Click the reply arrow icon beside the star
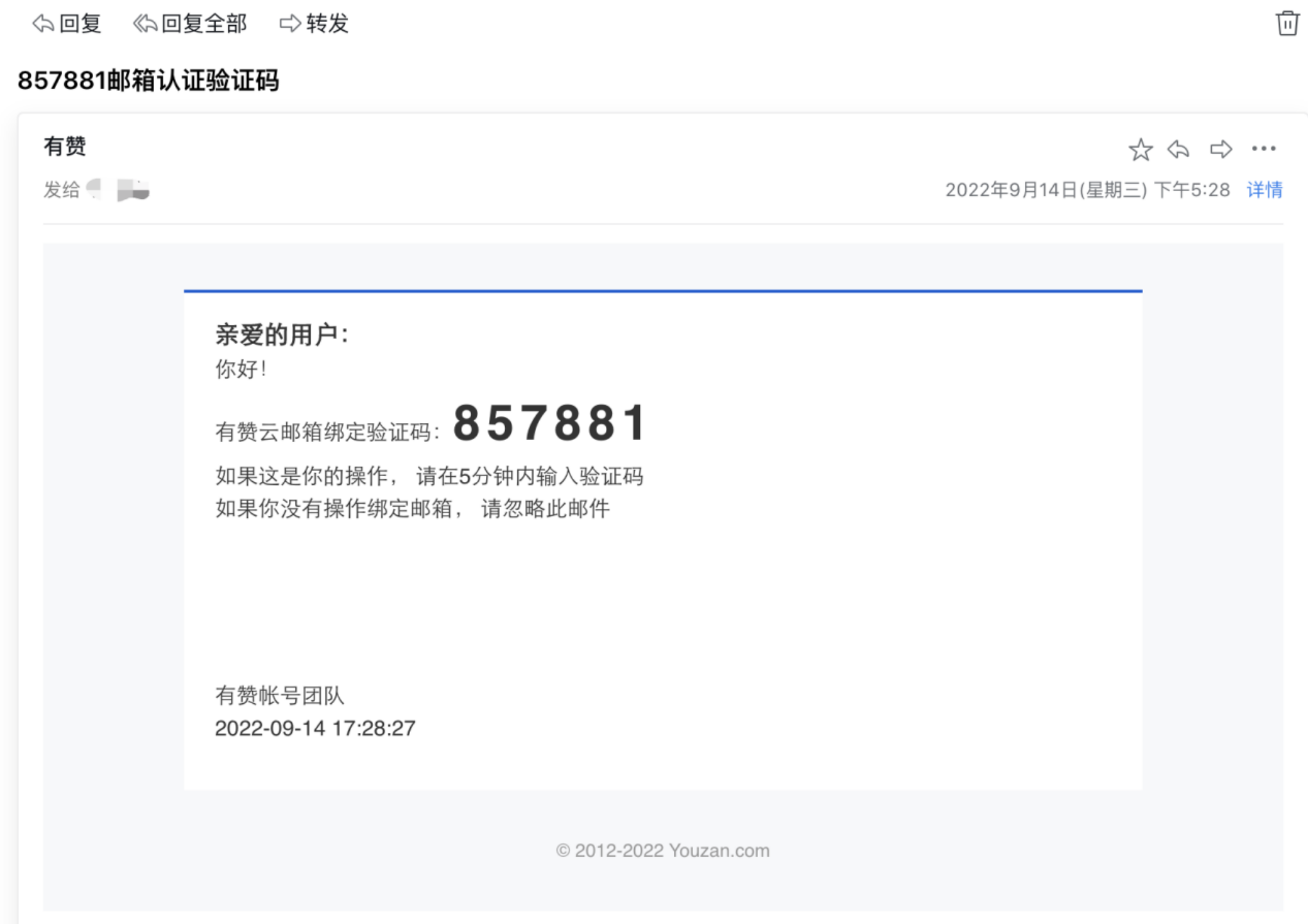Image resolution: width=1308 pixels, height=924 pixels. pyautogui.click(x=1178, y=150)
